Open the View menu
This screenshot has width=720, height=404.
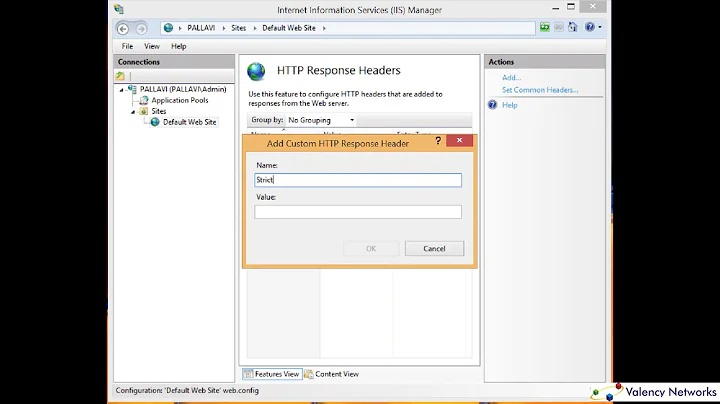coord(152,46)
